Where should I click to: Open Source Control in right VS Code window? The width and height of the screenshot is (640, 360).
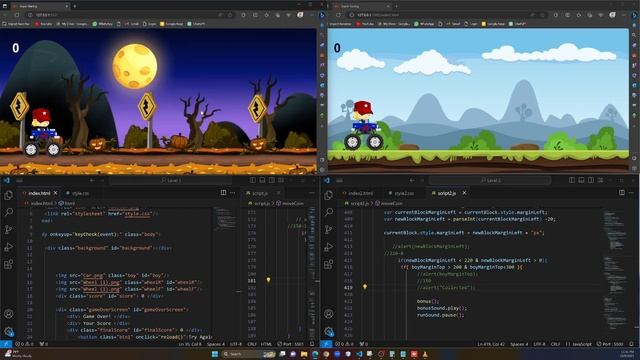329,229
